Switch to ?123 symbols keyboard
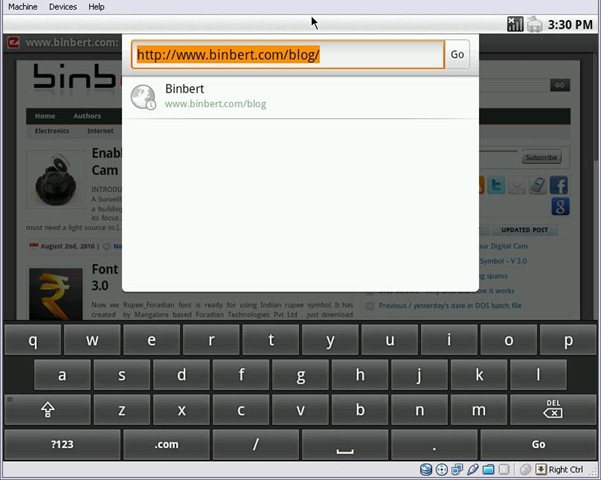 click(62, 444)
